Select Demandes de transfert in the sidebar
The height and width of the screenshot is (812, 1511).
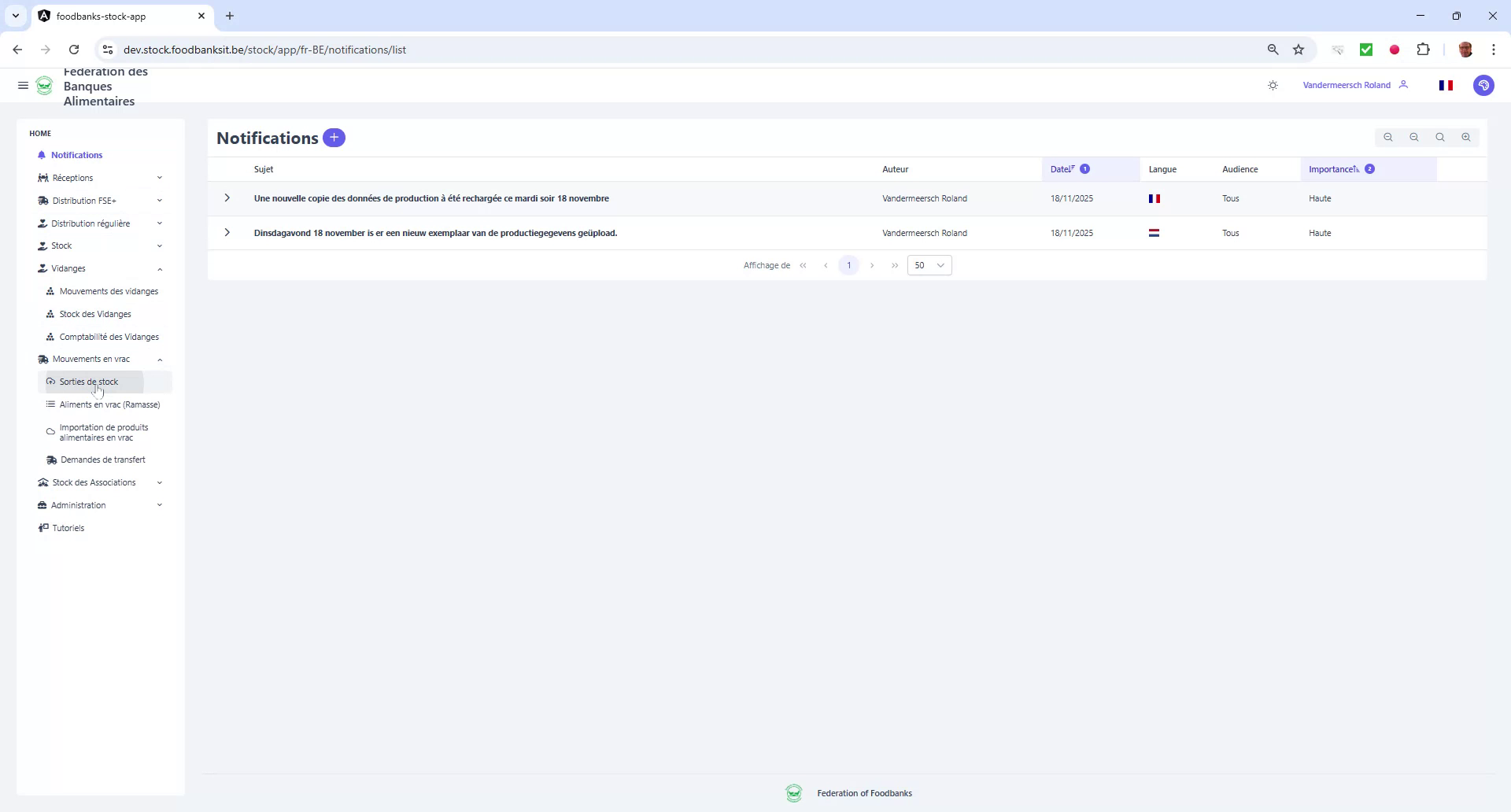point(102,460)
